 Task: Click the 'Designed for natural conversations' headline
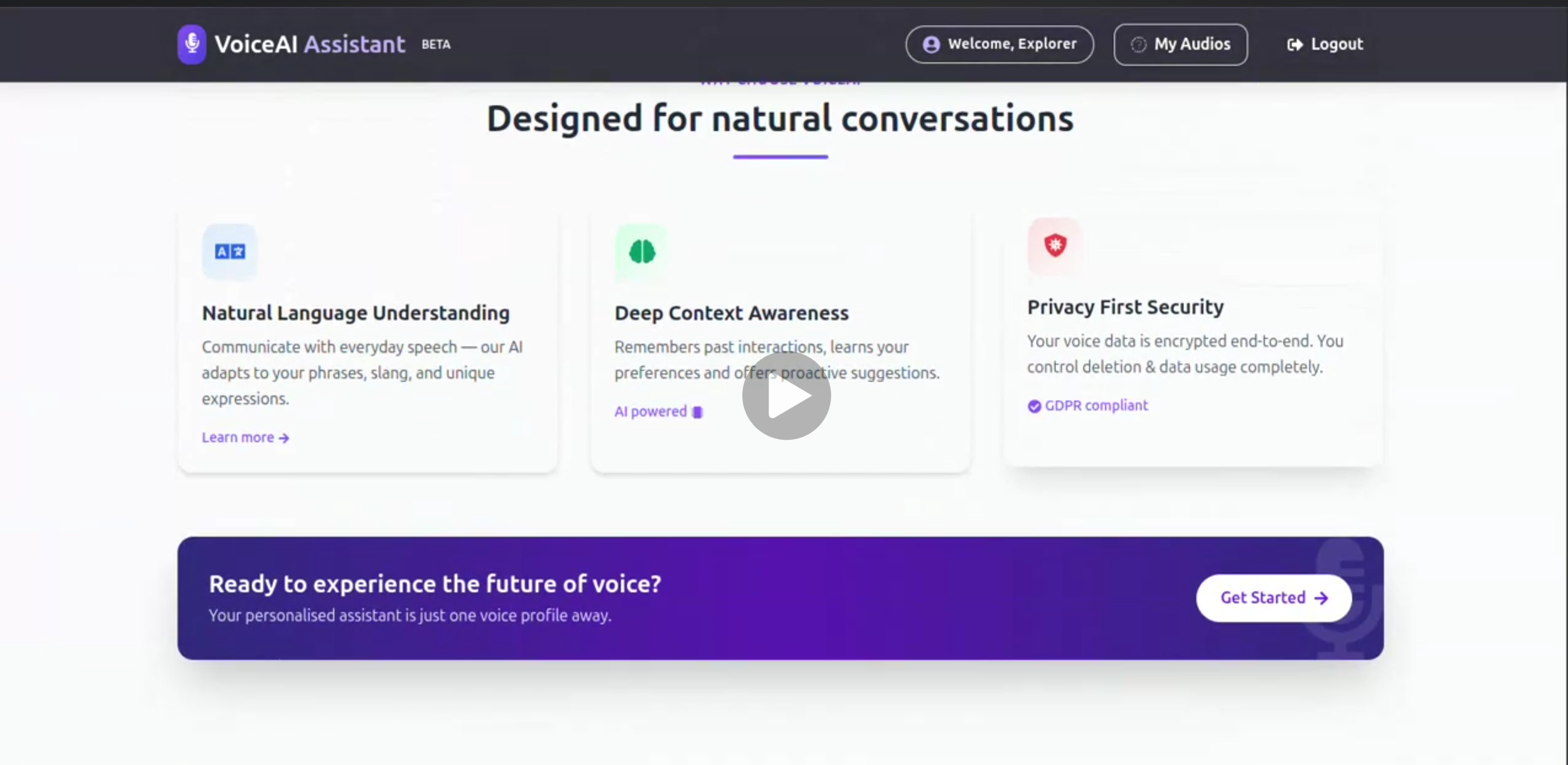coord(780,118)
